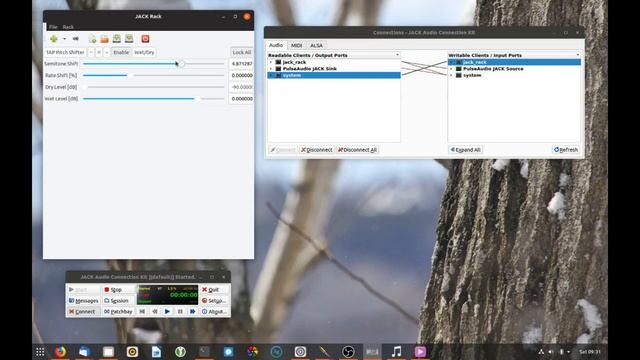The width and height of the screenshot is (640, 360).
Task: Toggle the Wet/Dry button on the pitch shifter
Action: [144, 52]
